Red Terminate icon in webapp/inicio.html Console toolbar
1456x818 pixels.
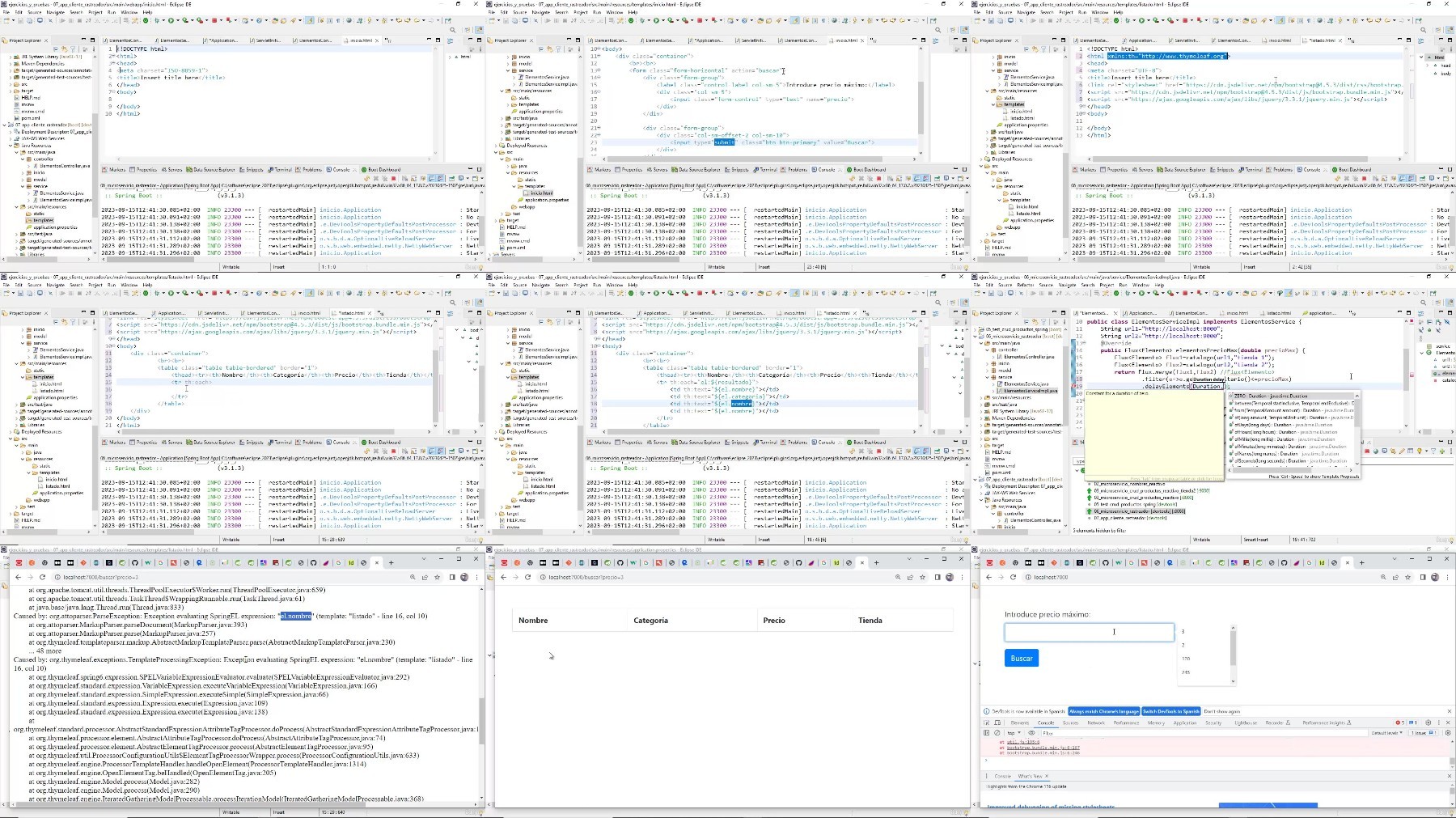coord(393,178)
